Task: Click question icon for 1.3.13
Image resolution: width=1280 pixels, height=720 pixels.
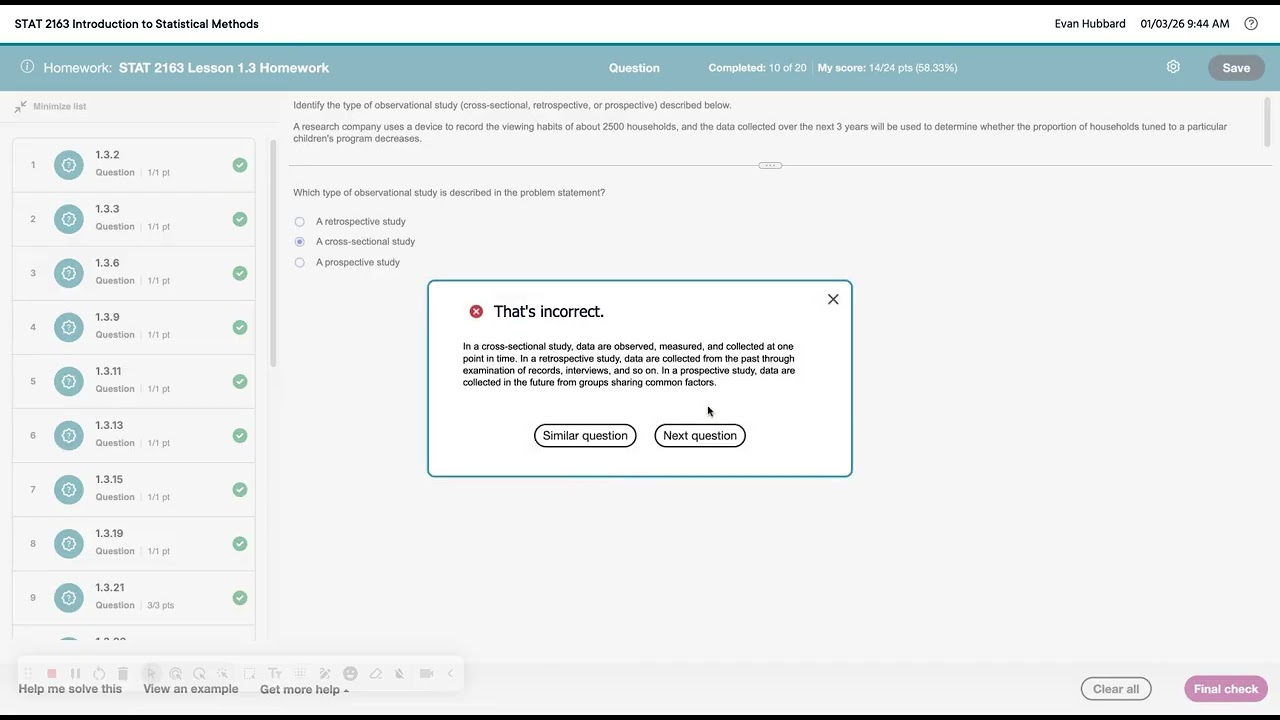Action: click(69, 435)
